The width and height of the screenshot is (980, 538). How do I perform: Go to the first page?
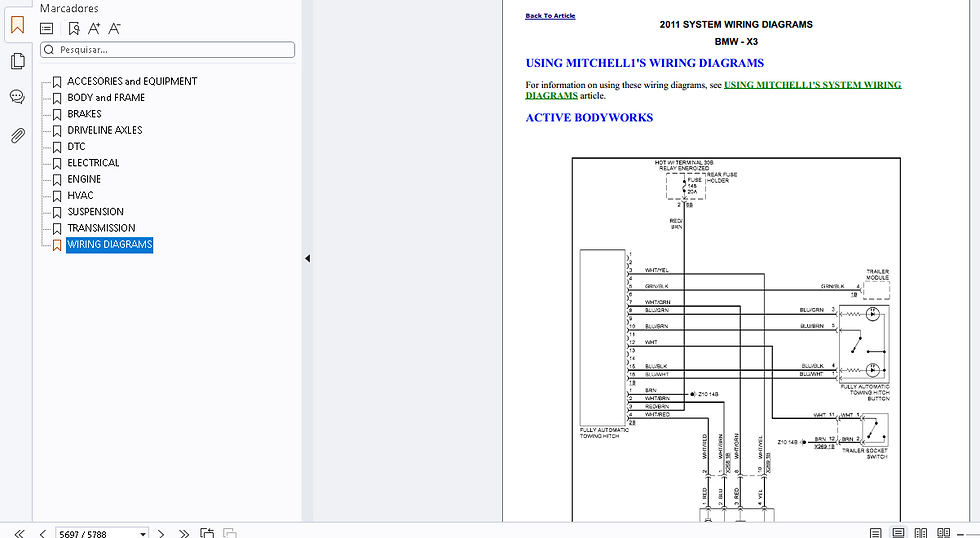(19, 533)
